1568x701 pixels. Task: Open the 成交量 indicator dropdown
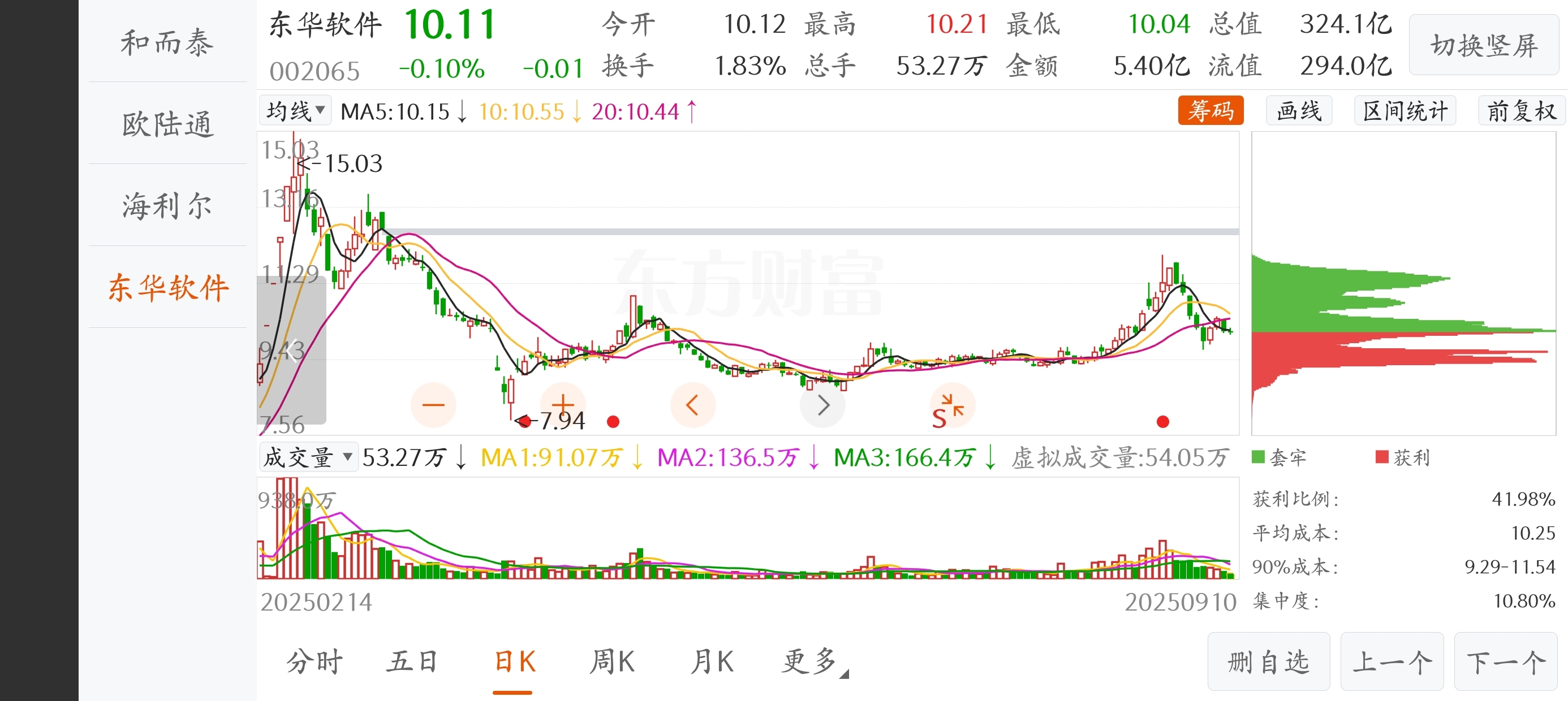pyautogui.click(x=308, y=457)
